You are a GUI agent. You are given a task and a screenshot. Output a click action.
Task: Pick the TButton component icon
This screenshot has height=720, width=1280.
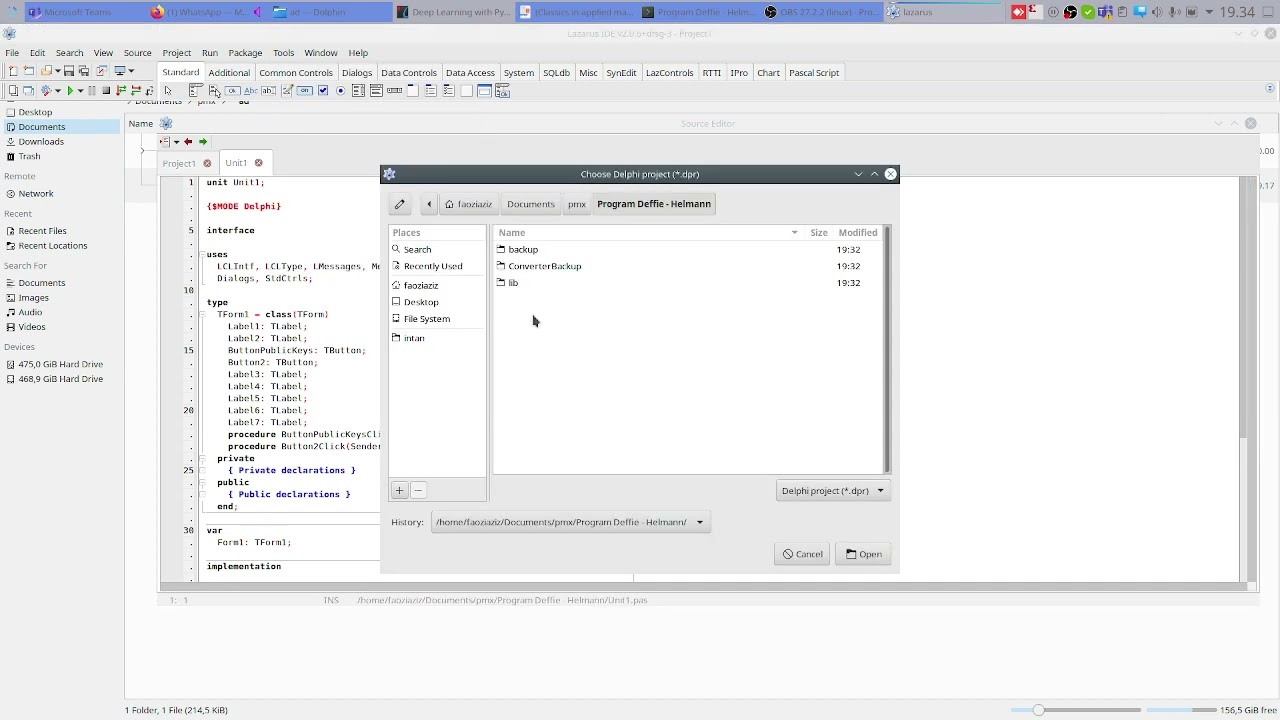(x=232, y=90)
